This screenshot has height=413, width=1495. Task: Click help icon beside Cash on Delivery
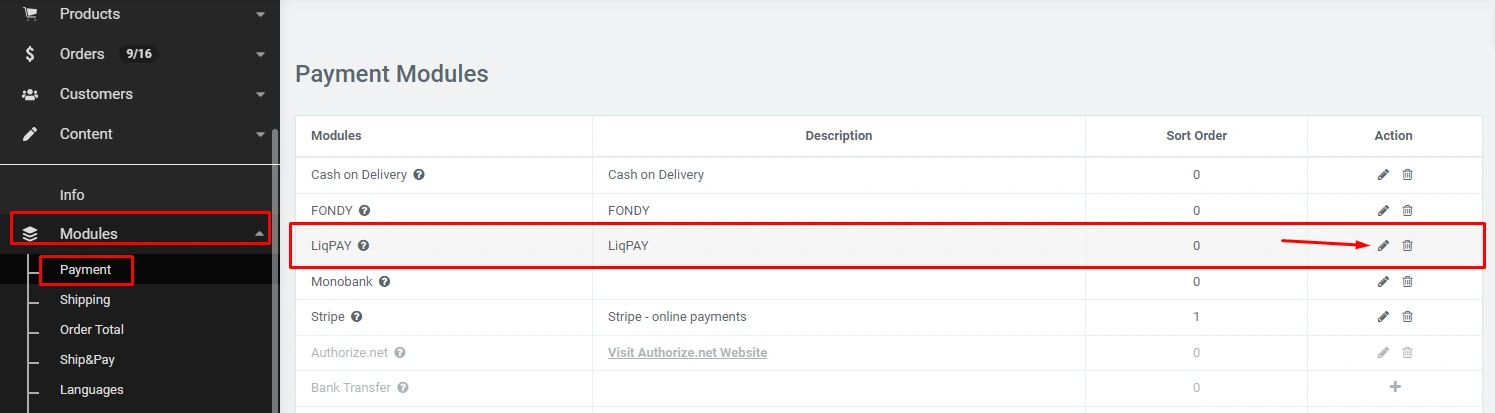(x=419, y=175)
